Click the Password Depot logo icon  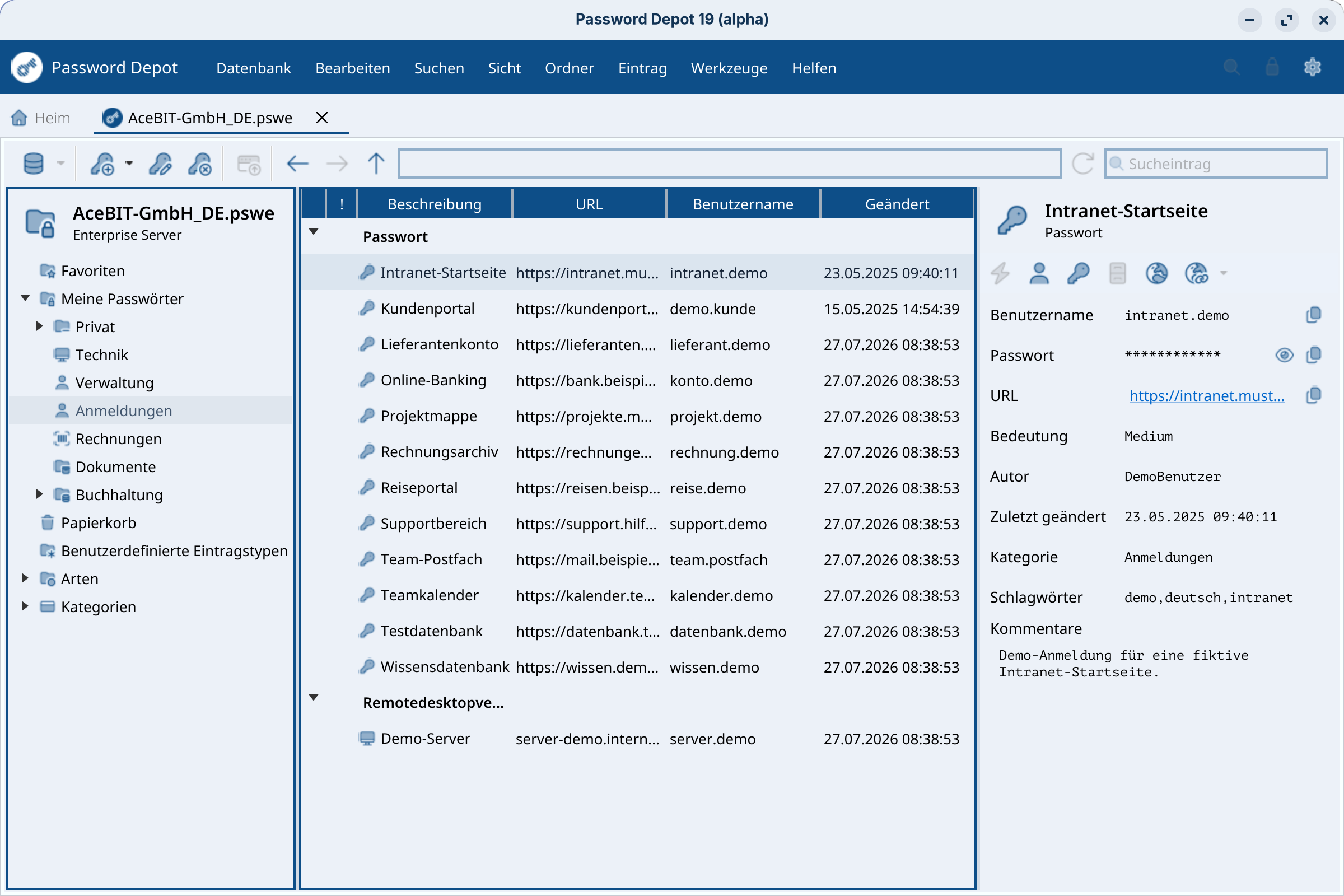(26, 67)
